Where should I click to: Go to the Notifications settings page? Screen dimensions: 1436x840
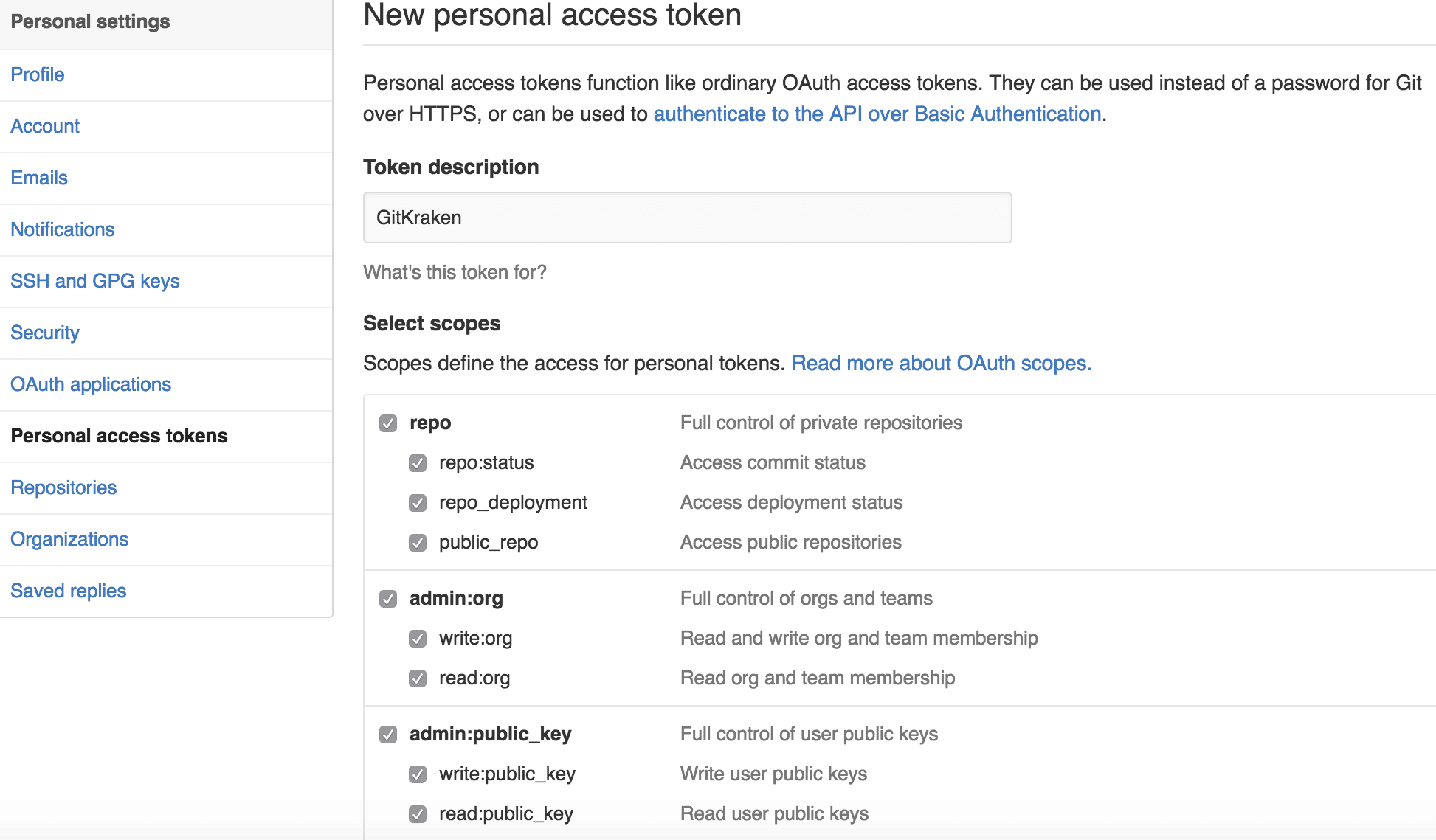click(x=63, y=229)
